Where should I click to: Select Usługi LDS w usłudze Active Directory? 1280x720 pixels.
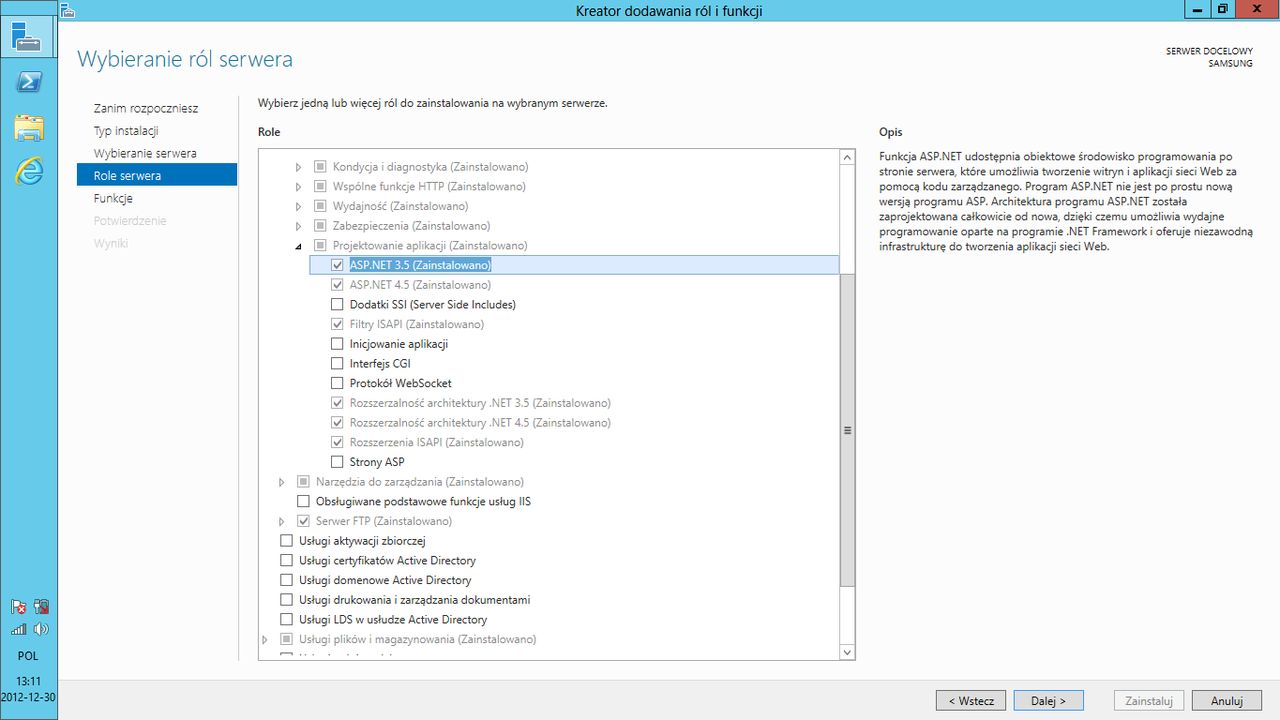click(x=287, y=620)
